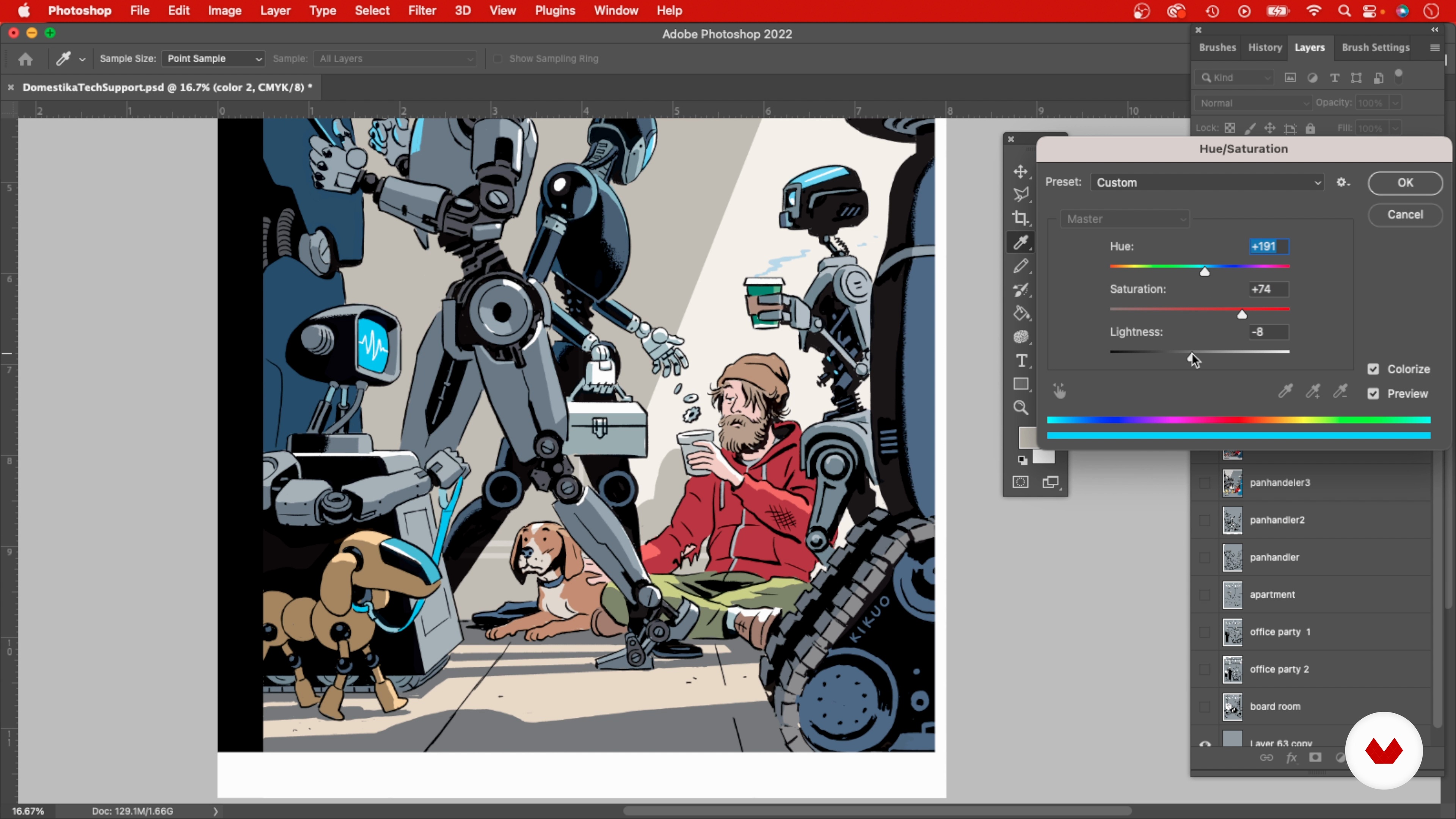Select the Paint Bucket tool
Viewport: 1456px width, 819px height.
coord(1020,313)
